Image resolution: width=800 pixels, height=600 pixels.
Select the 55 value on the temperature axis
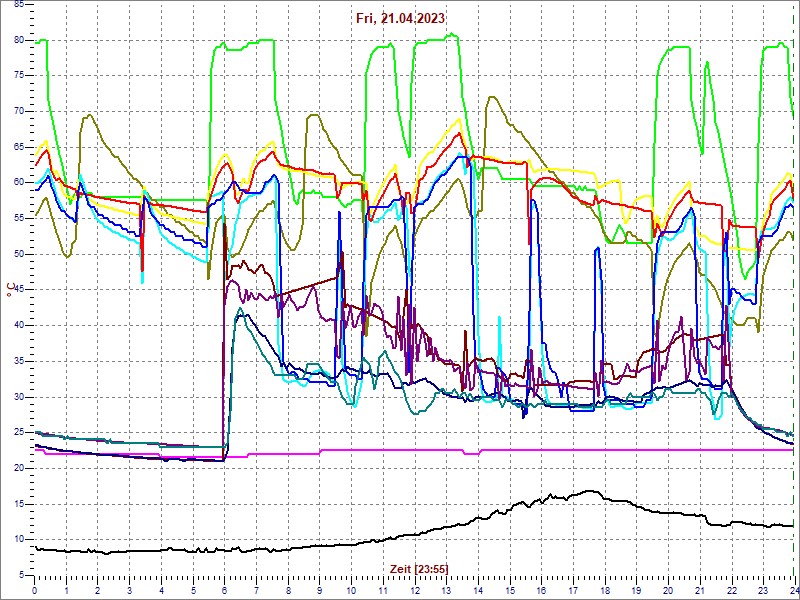(x=18, y=218)
